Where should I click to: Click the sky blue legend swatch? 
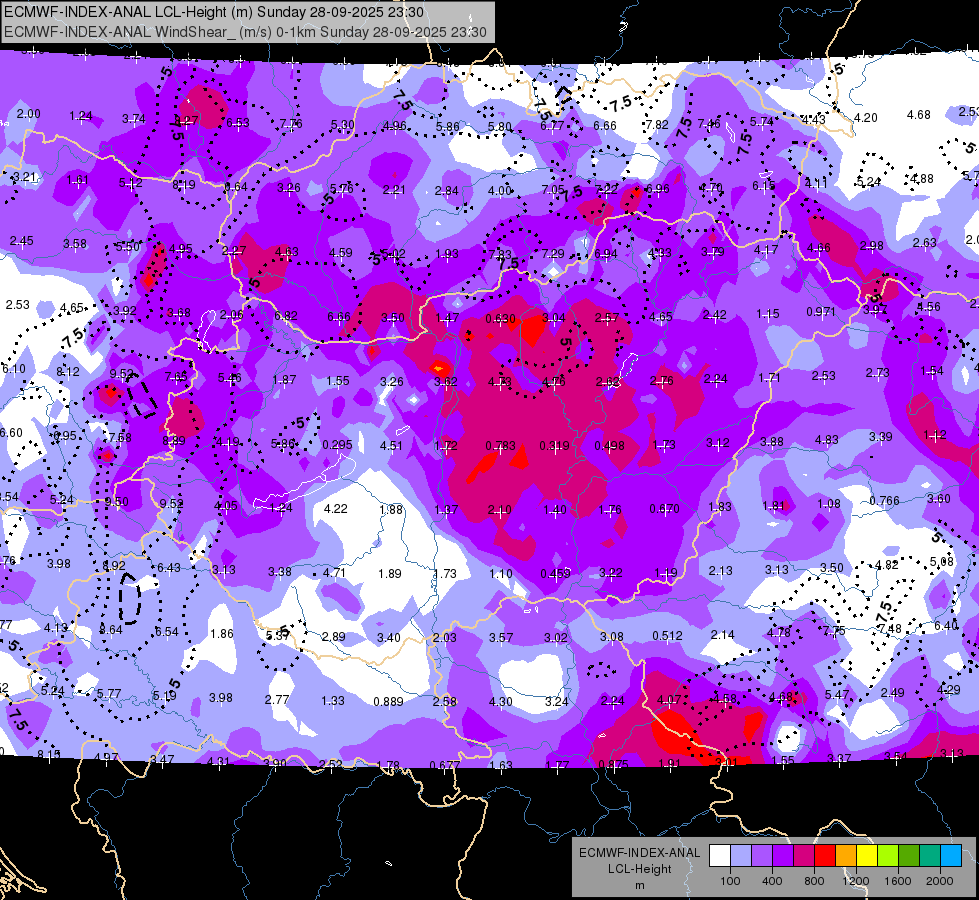(950, 856)
